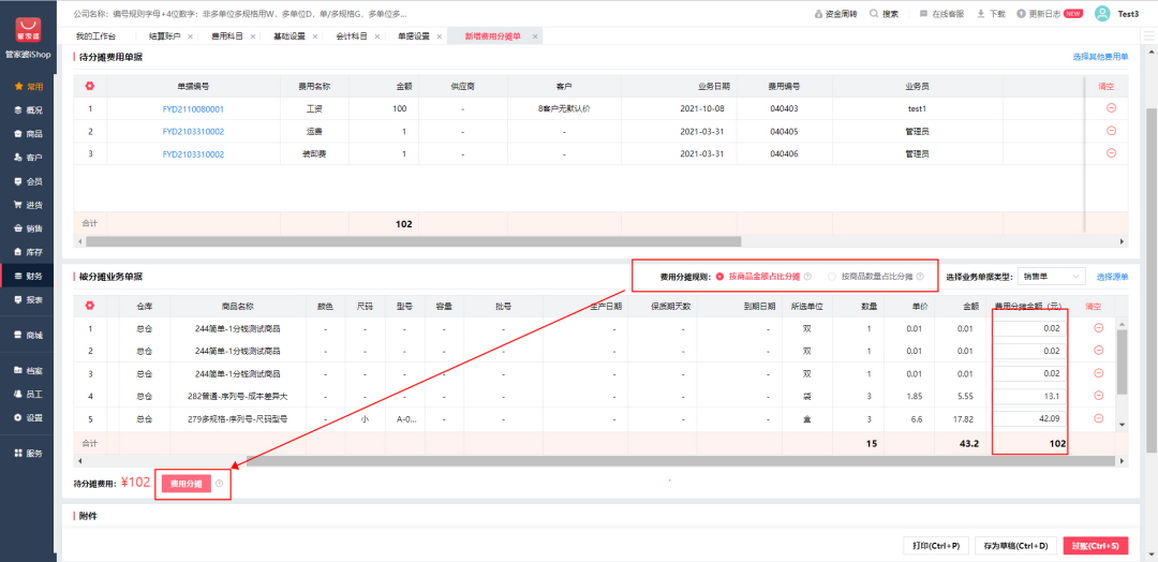Click the red 费用分摊 button
Screen dimensions: 1158x562
(x=183, y=484)
